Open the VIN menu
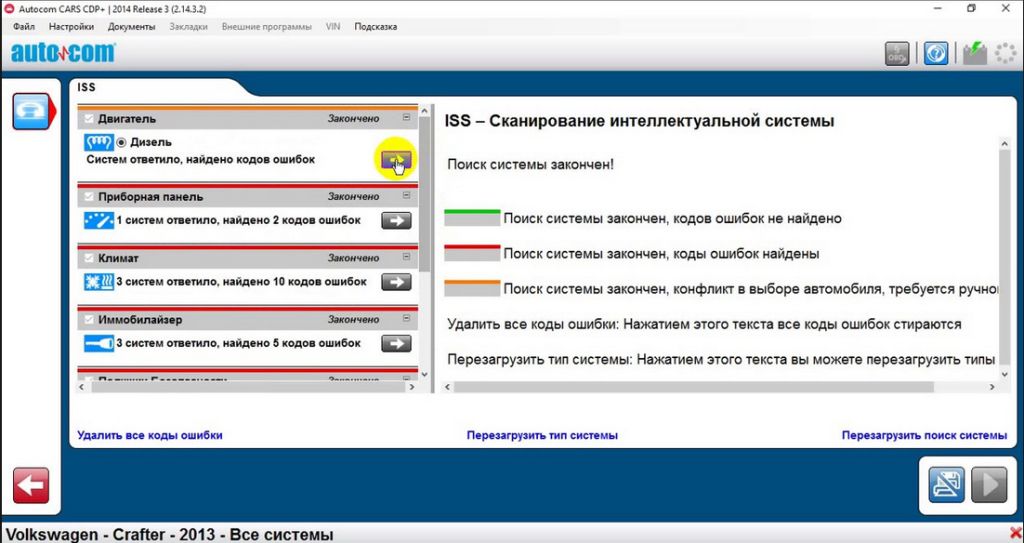The height and width of the screenshot is (543, 1024). pos(333,27)
